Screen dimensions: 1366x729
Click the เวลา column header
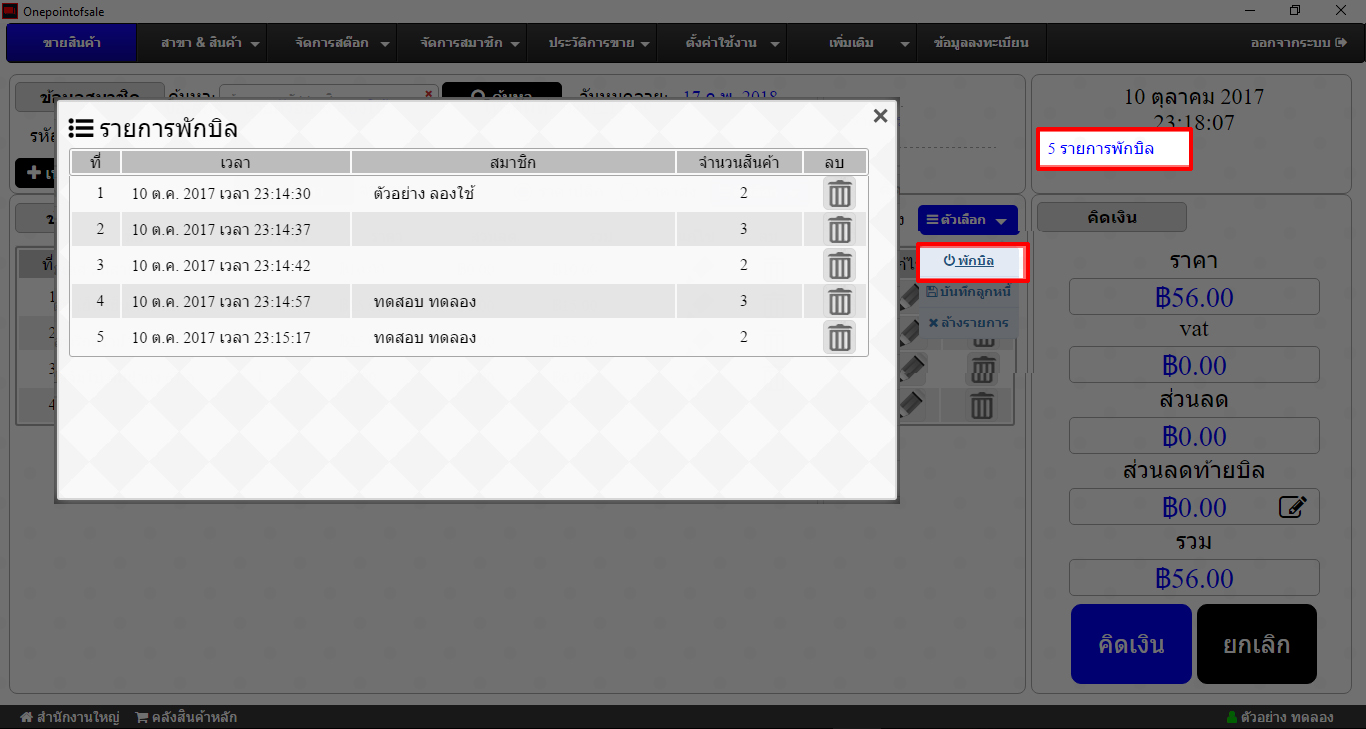pos(236,162)
